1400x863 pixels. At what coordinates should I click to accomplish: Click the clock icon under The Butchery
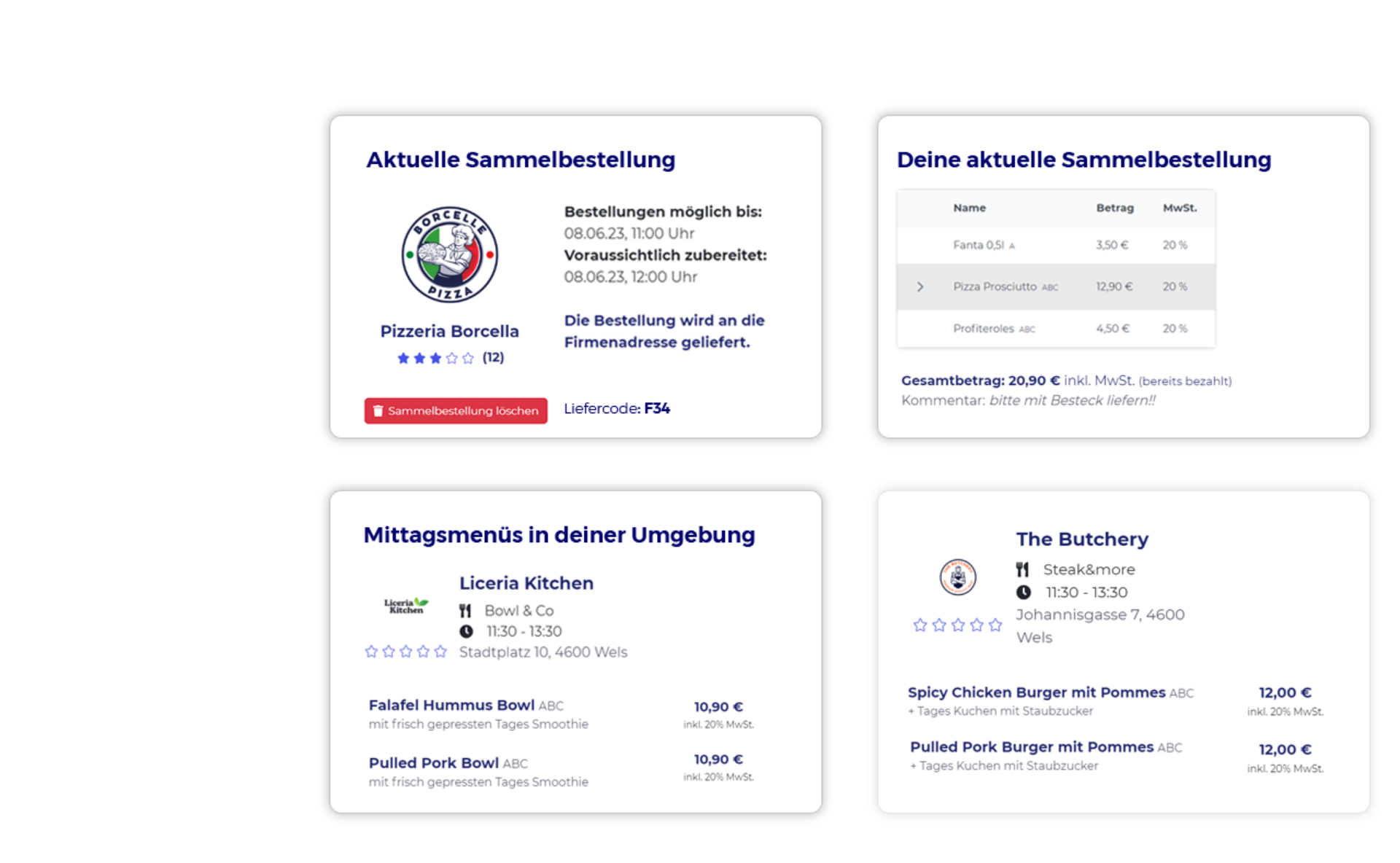coord(1024,593)
